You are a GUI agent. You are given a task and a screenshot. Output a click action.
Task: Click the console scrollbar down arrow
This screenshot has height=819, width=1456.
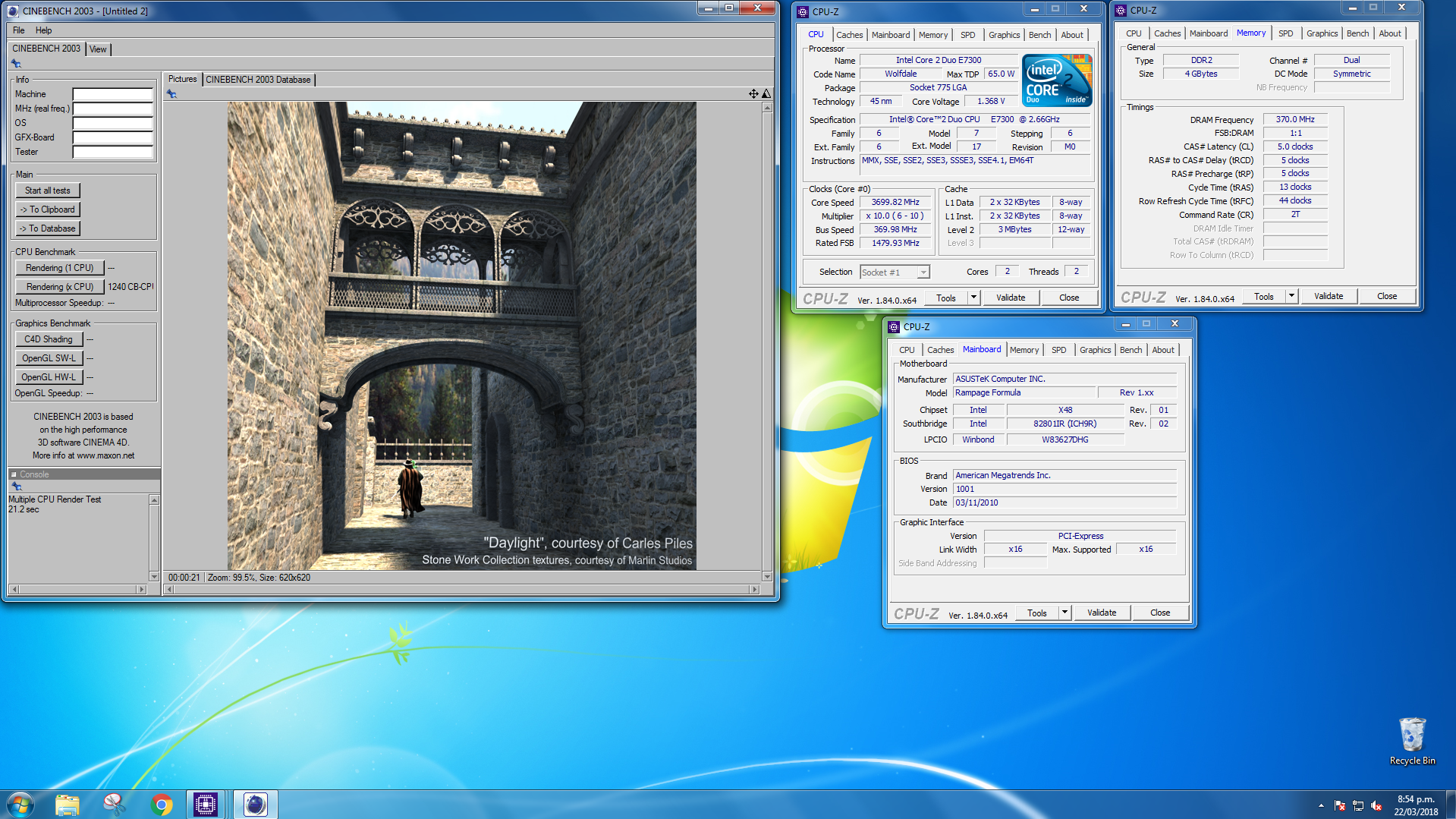[154, 577]
